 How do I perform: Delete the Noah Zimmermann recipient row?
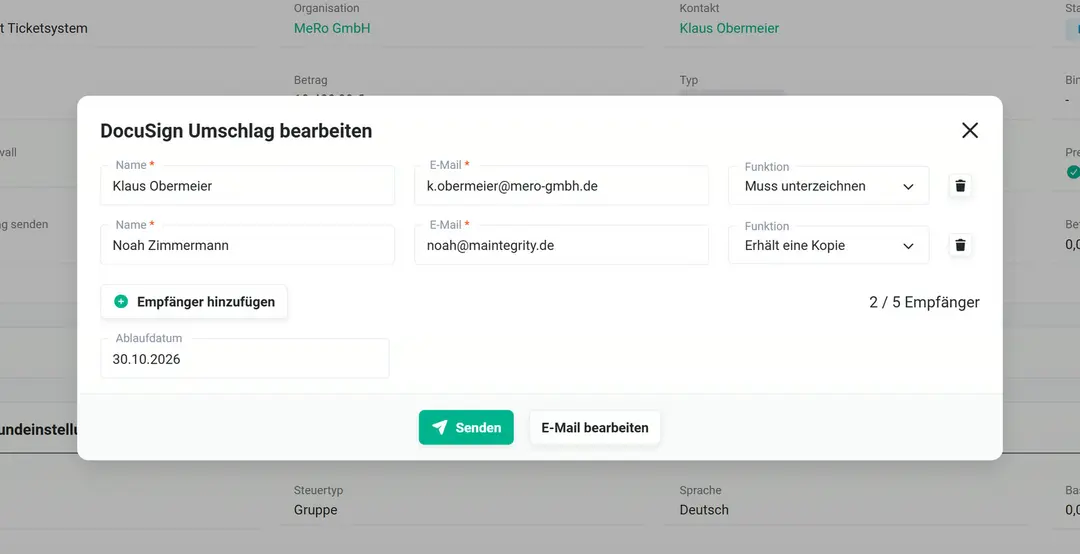coord(960,245)
